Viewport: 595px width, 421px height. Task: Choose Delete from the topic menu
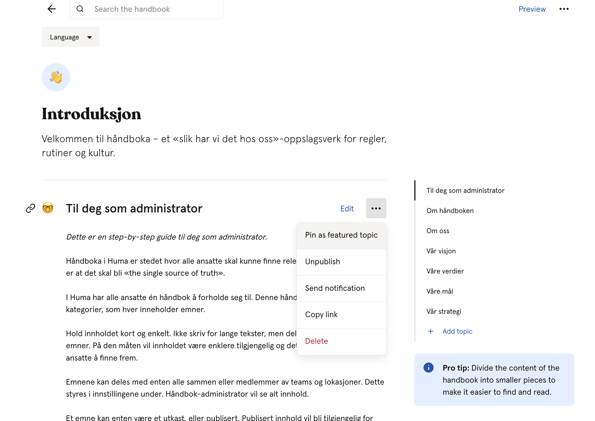pyautogui.click(x=341, y=341)
